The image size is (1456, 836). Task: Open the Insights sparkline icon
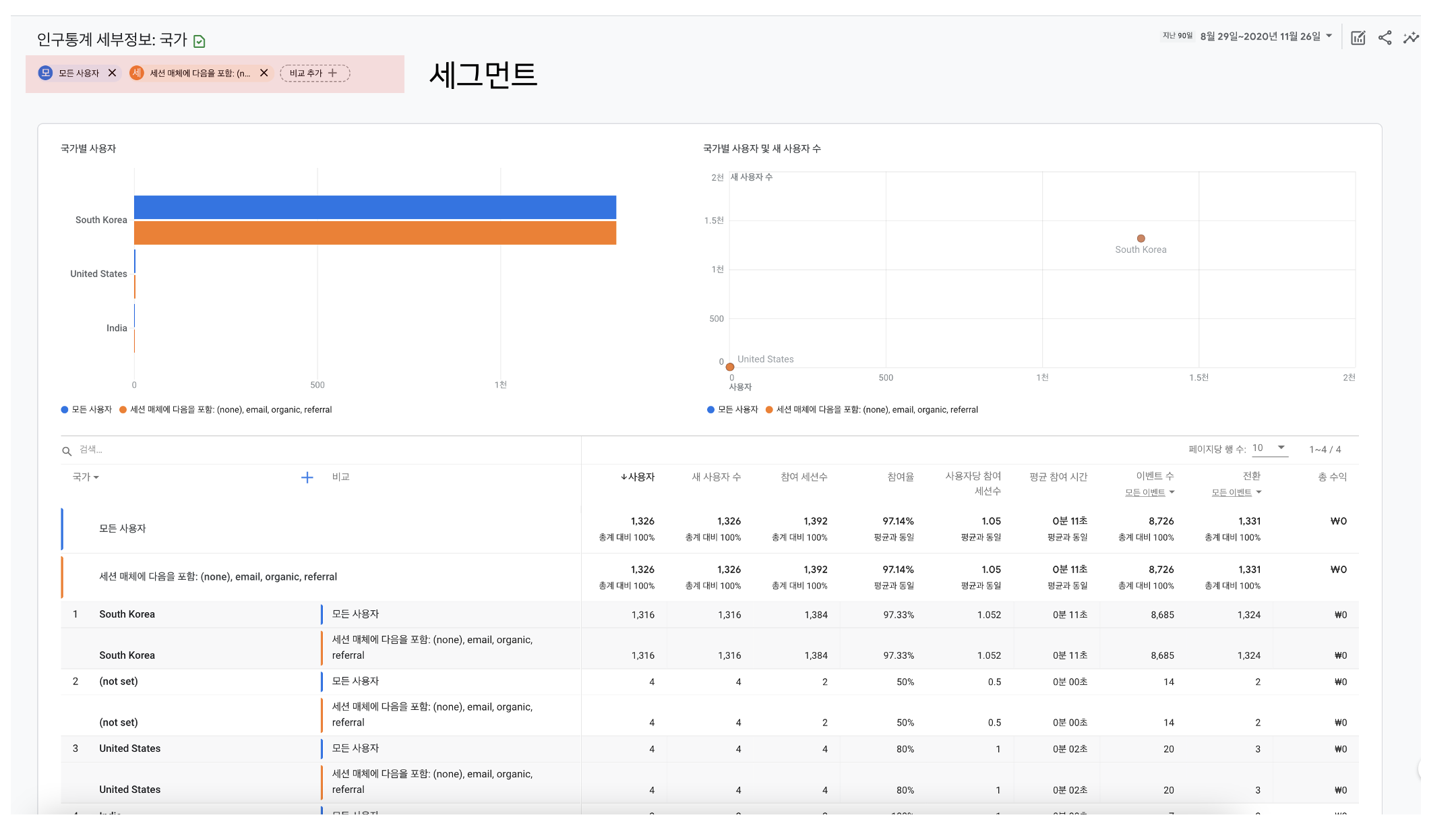[1411, 38]
